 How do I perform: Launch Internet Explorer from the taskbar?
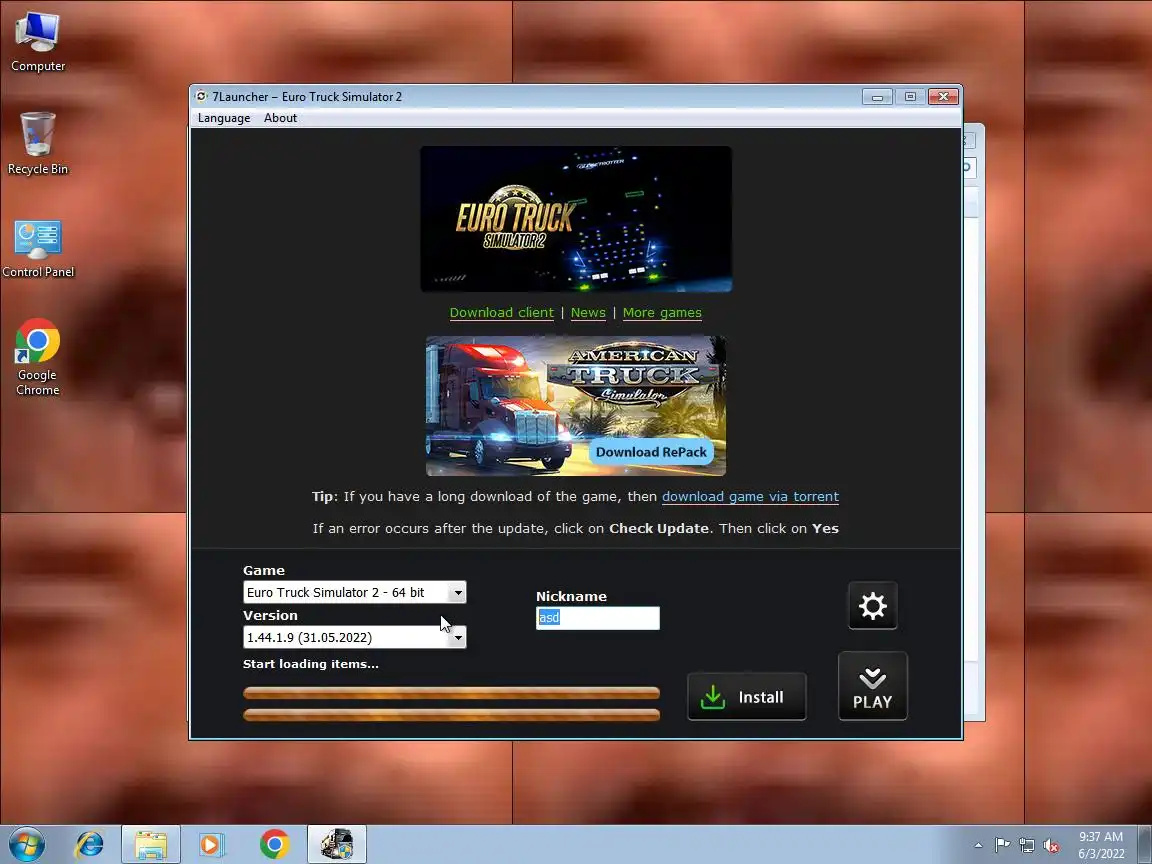[x=90, y=844]
